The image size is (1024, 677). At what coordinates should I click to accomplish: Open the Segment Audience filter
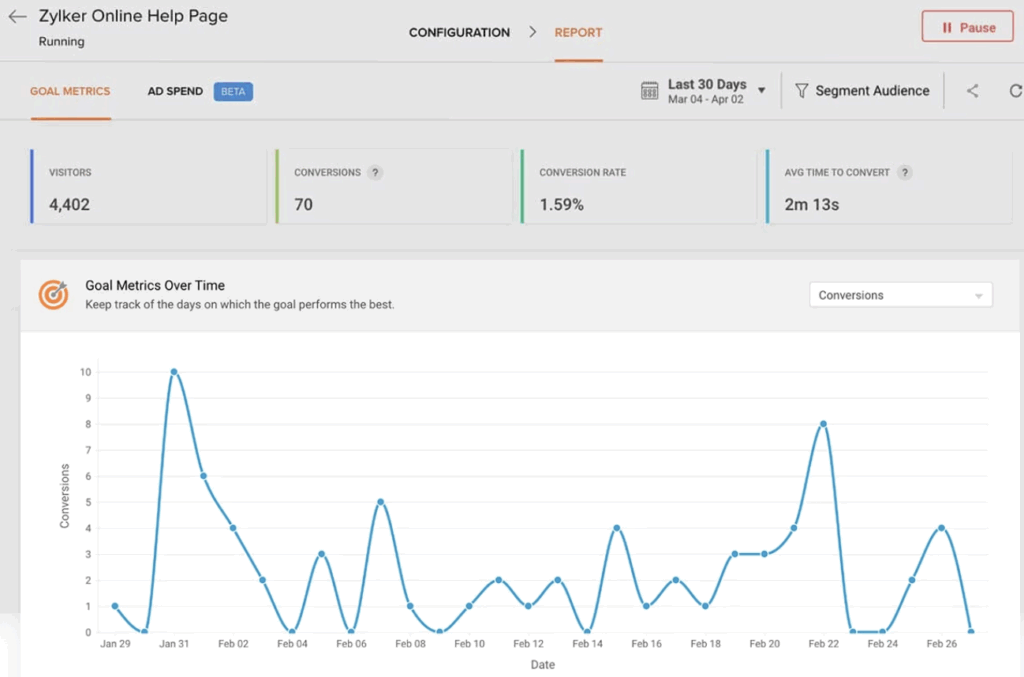tap(862, 91)
